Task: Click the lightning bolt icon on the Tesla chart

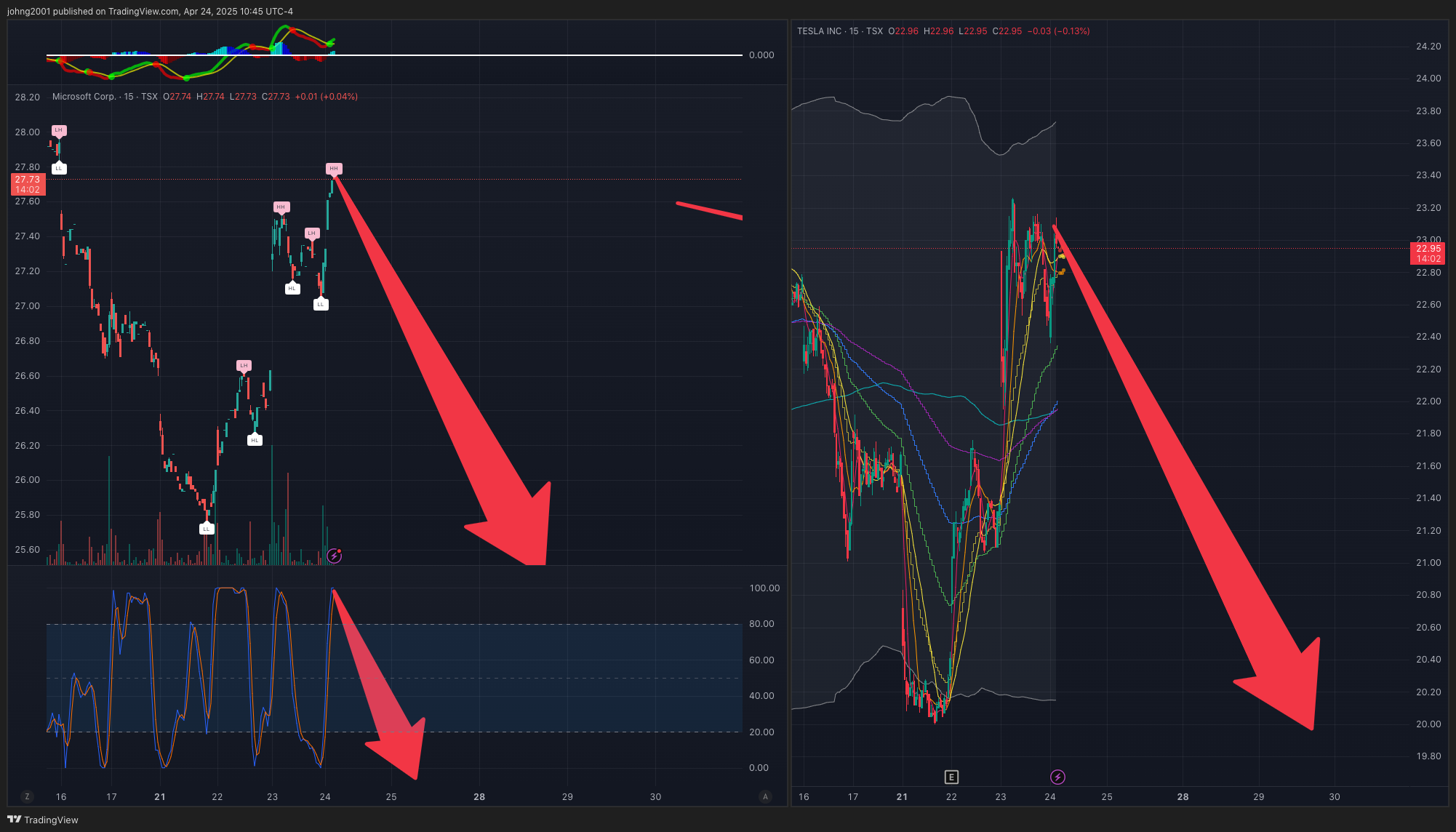Action: 1058,777
